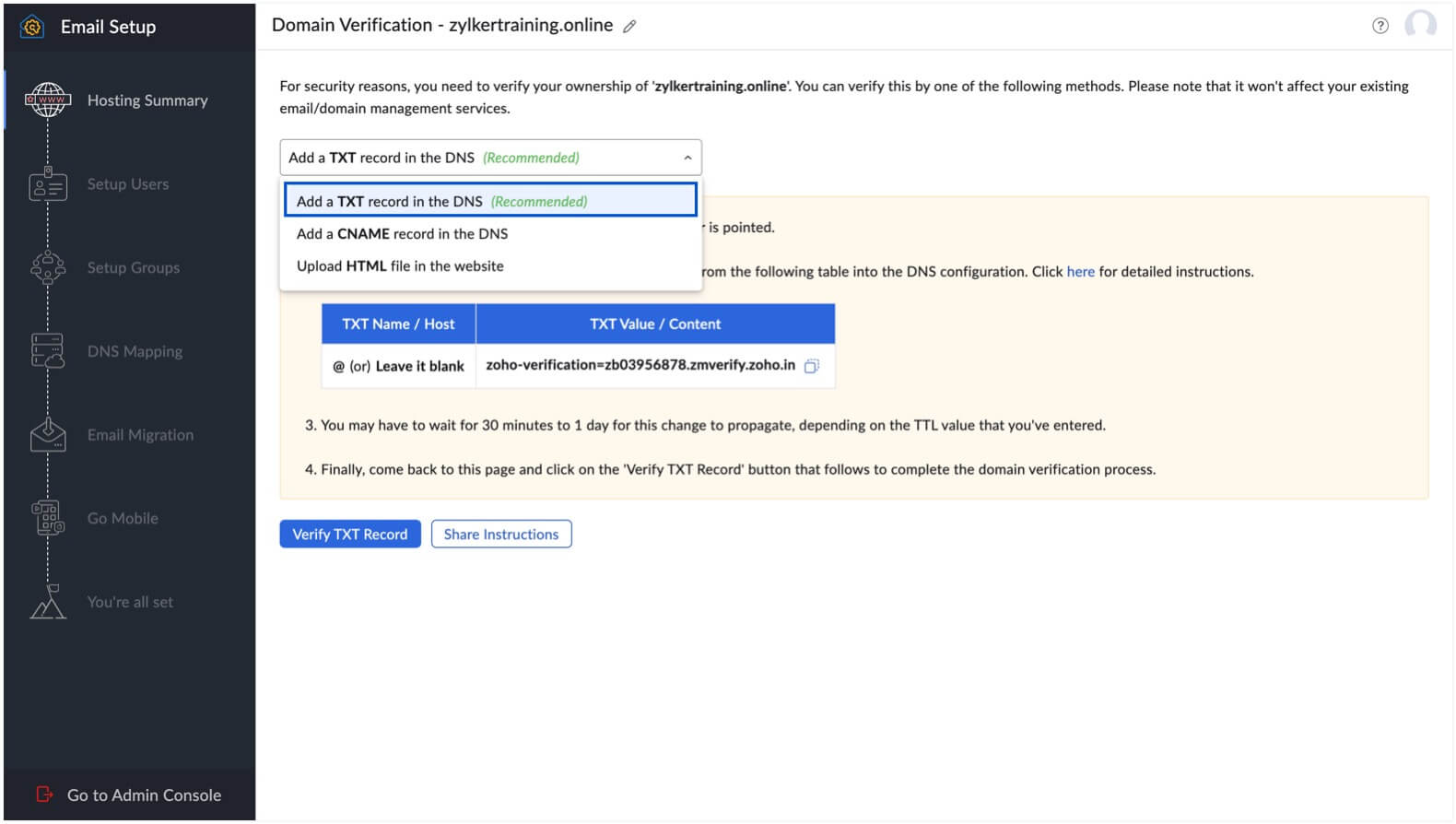Open the user profile avatar
Screen dimensions: 1456x824
[1421, 25]
